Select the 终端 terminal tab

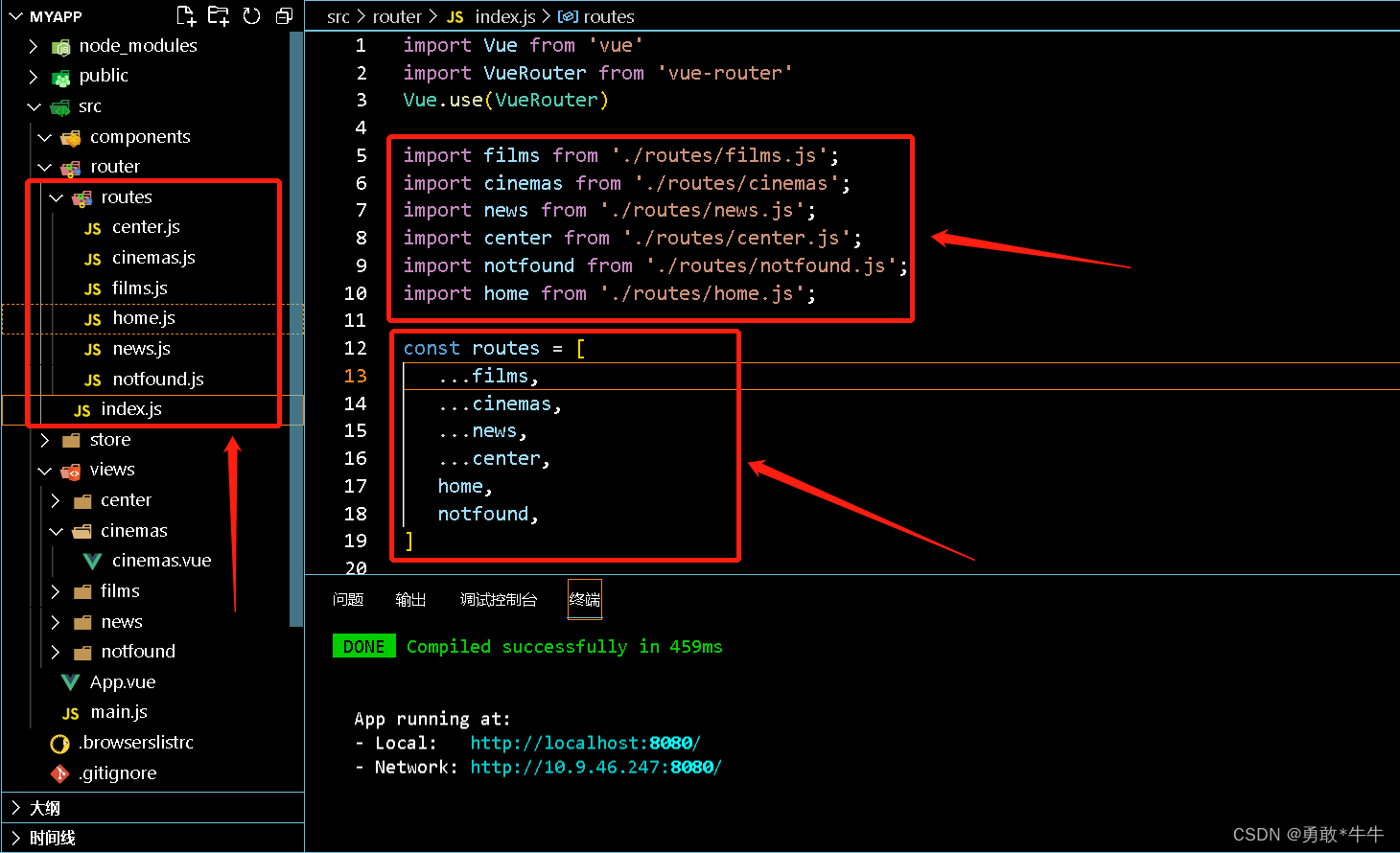(585, 600)
